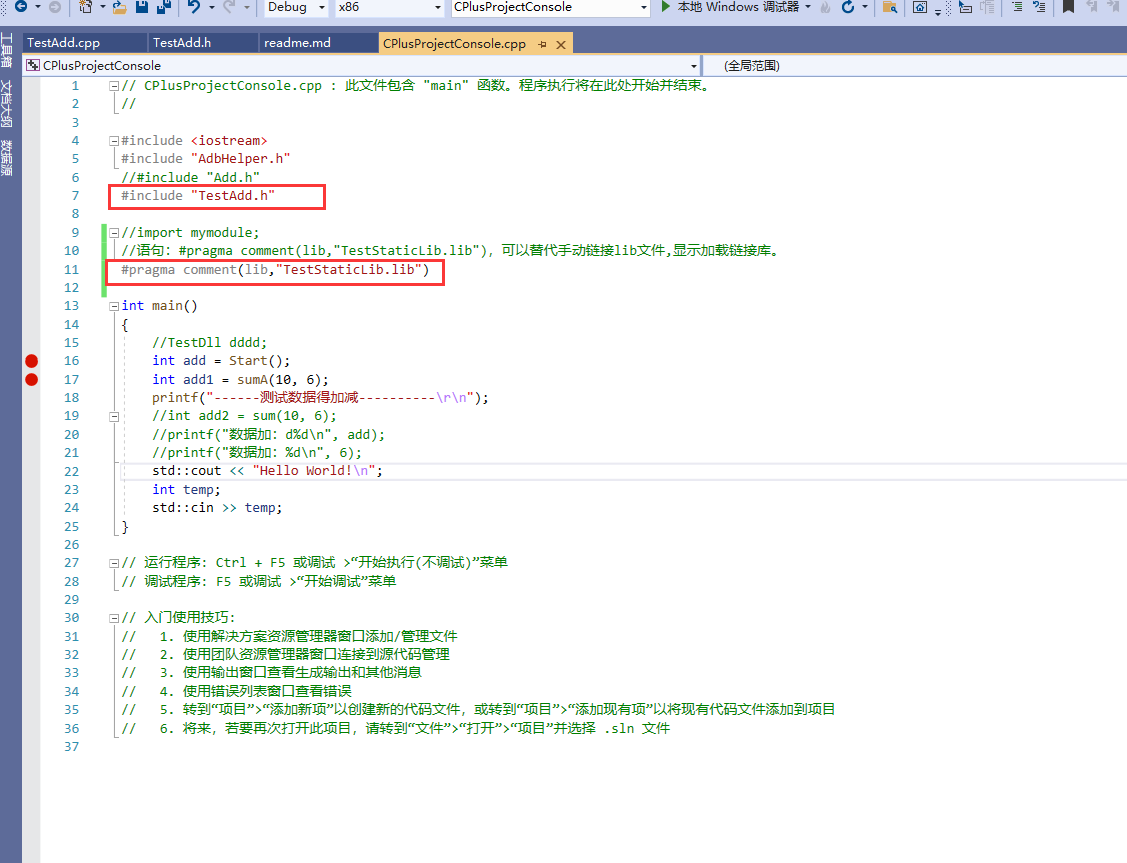Click the home window icon in toolbar
Screen dimensions: 1127x863
click(x=919, y=7)
